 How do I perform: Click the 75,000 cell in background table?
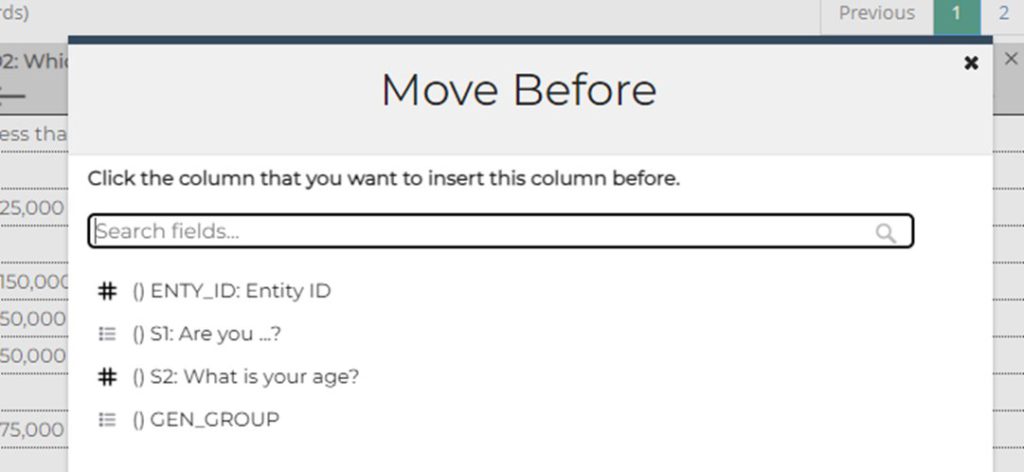(x=32, y=429)
